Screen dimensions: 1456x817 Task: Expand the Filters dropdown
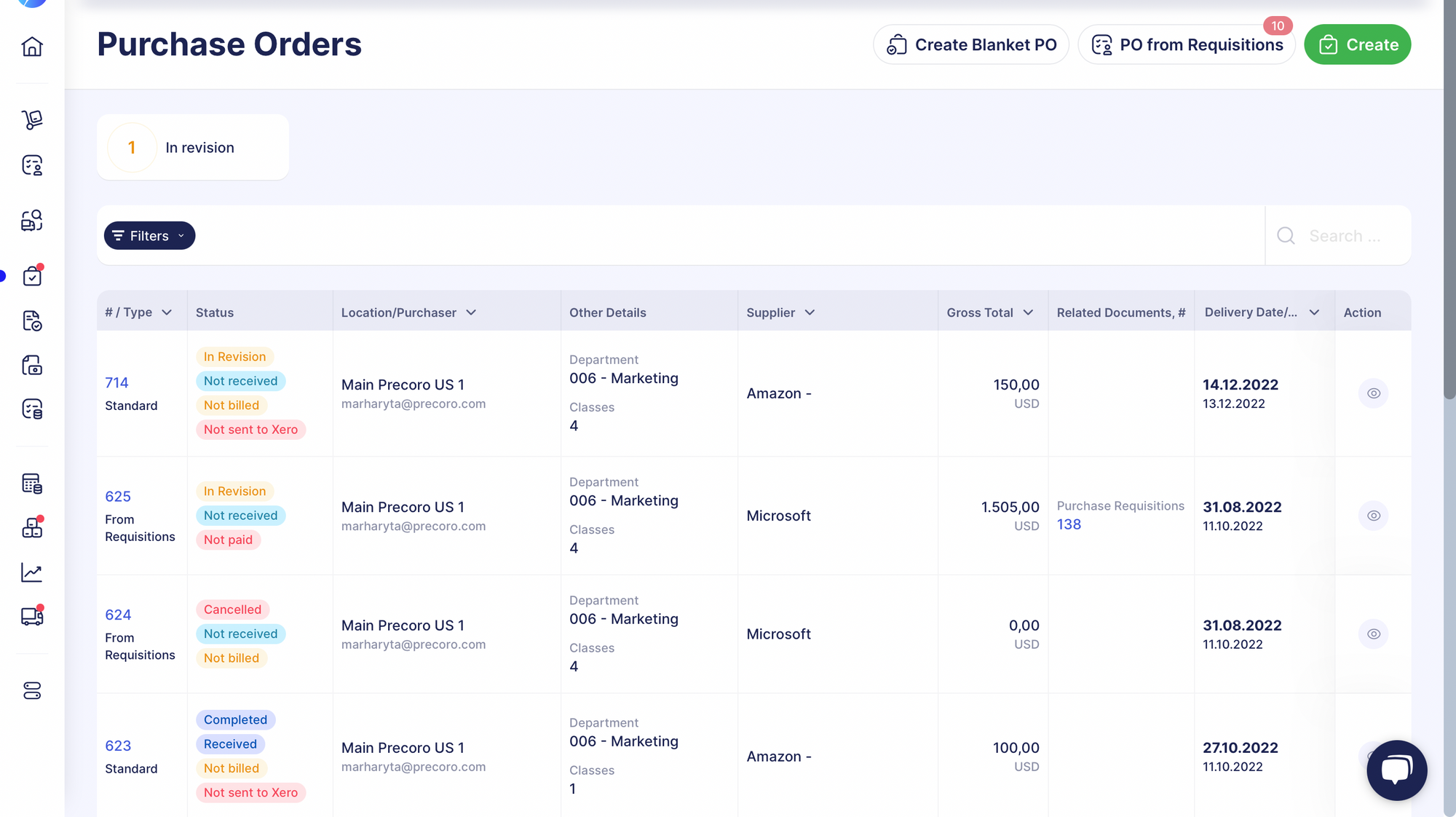[x=149, y=236]
